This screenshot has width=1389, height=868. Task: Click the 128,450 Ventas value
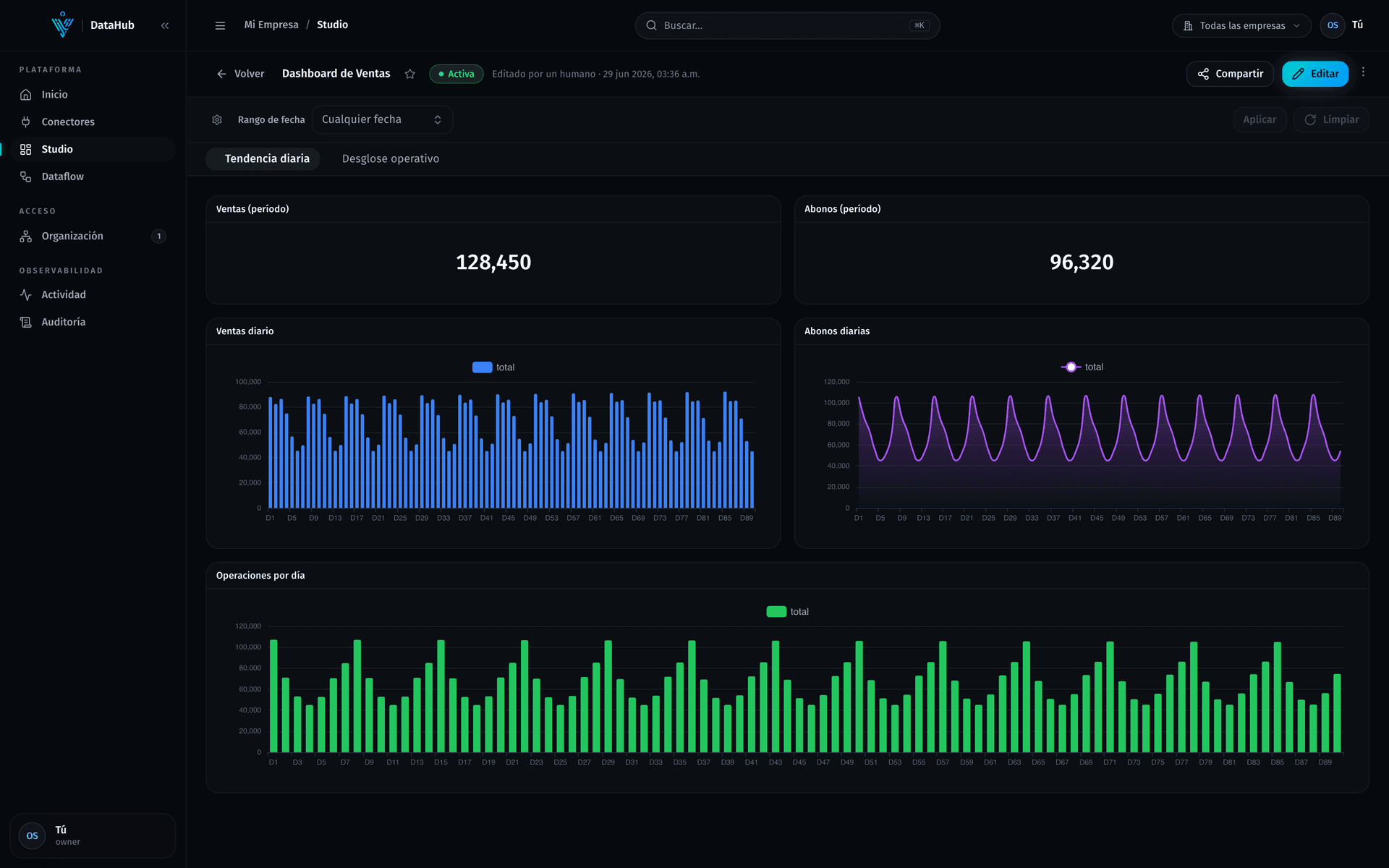point(493,262)
